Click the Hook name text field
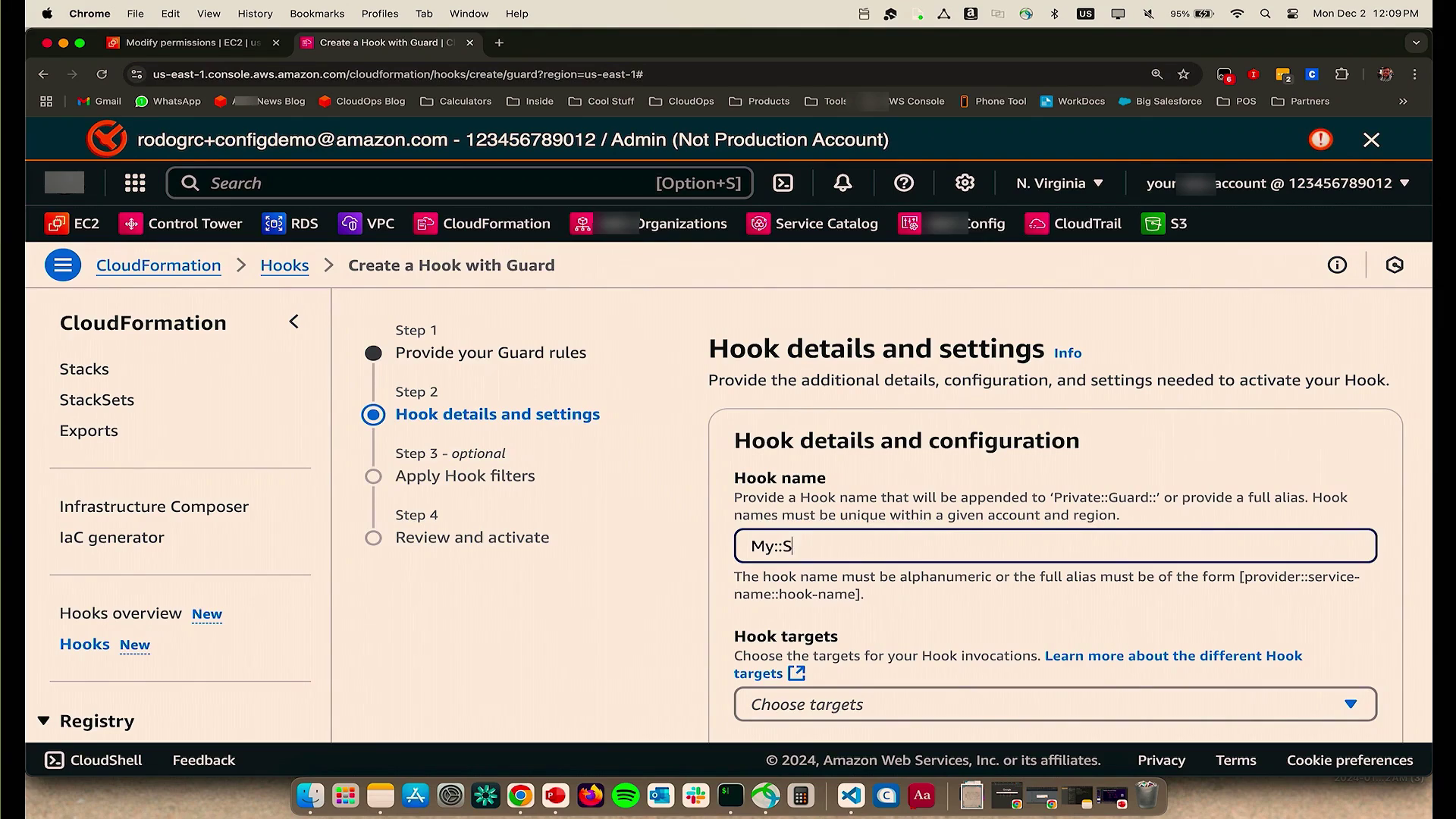The image size is (1456, 819). (1055, 546)
